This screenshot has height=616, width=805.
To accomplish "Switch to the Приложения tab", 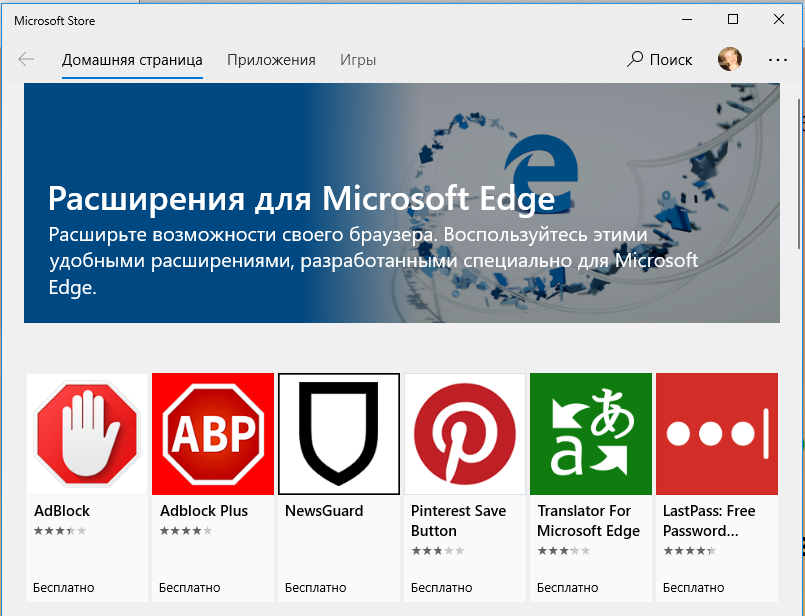I will 271,60.
